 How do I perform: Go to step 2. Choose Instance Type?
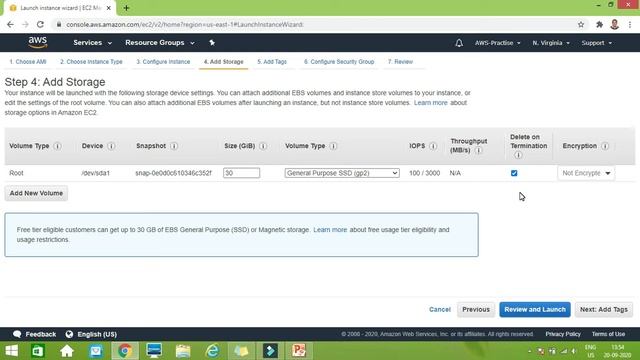(x=91, y=62)
